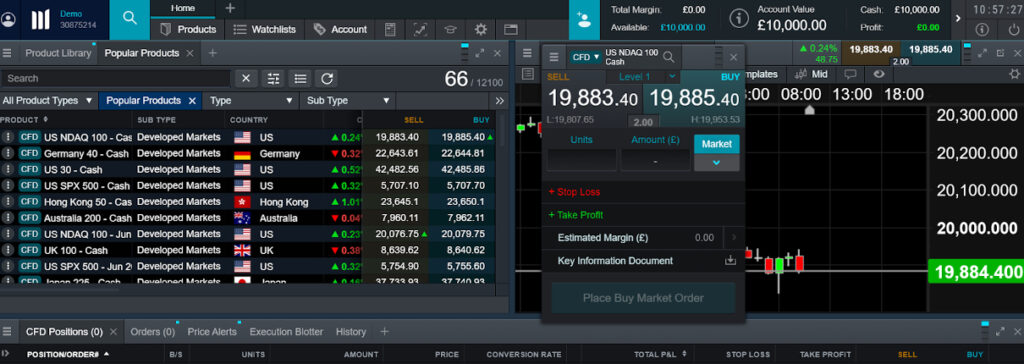Click US 30 - Cash buy price 42,485.86

tap(463, 170)
